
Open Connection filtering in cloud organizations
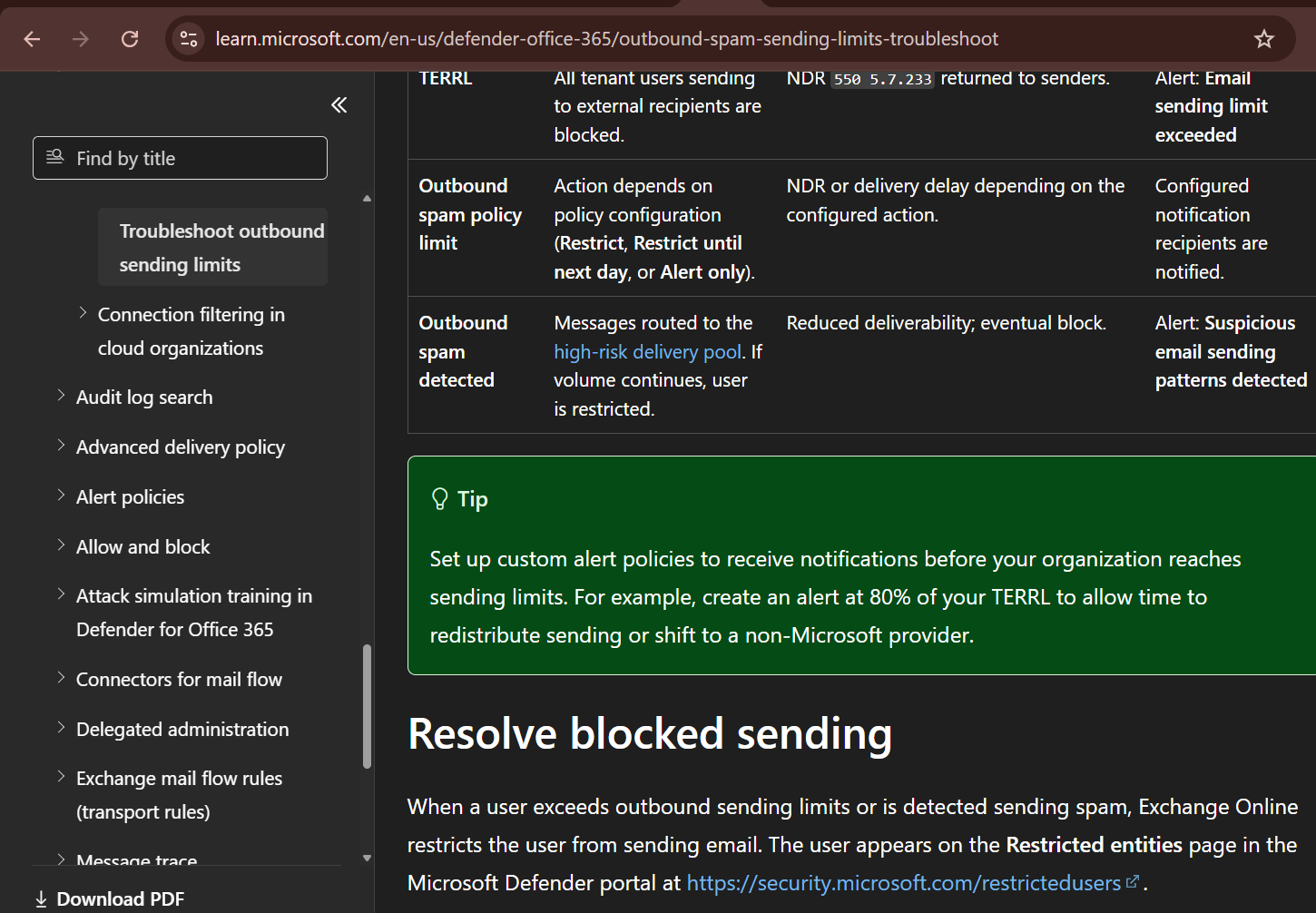pos(192,331)
